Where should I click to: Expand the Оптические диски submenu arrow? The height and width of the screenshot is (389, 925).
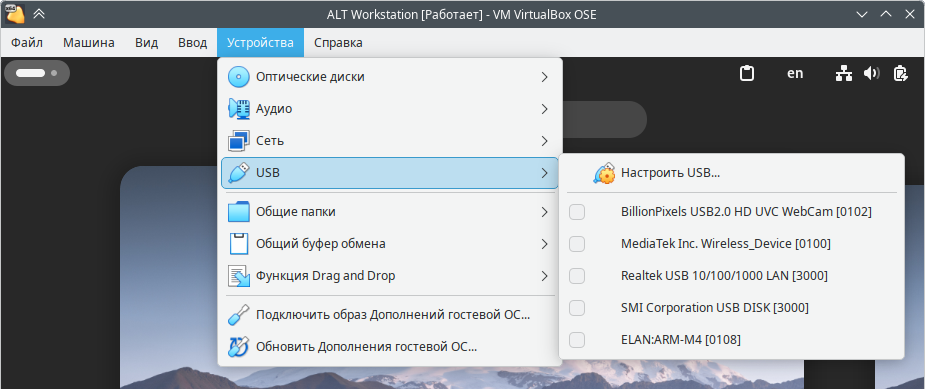pyautogui.click(x=544, y=77)
